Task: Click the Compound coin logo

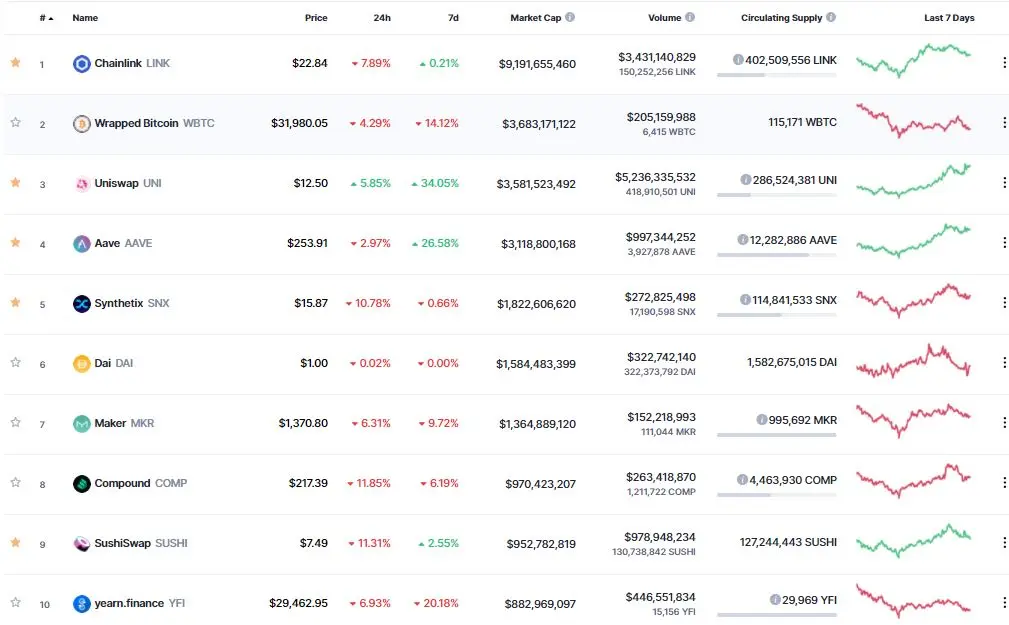Action: pyautogui.click(x=82, y=483)
